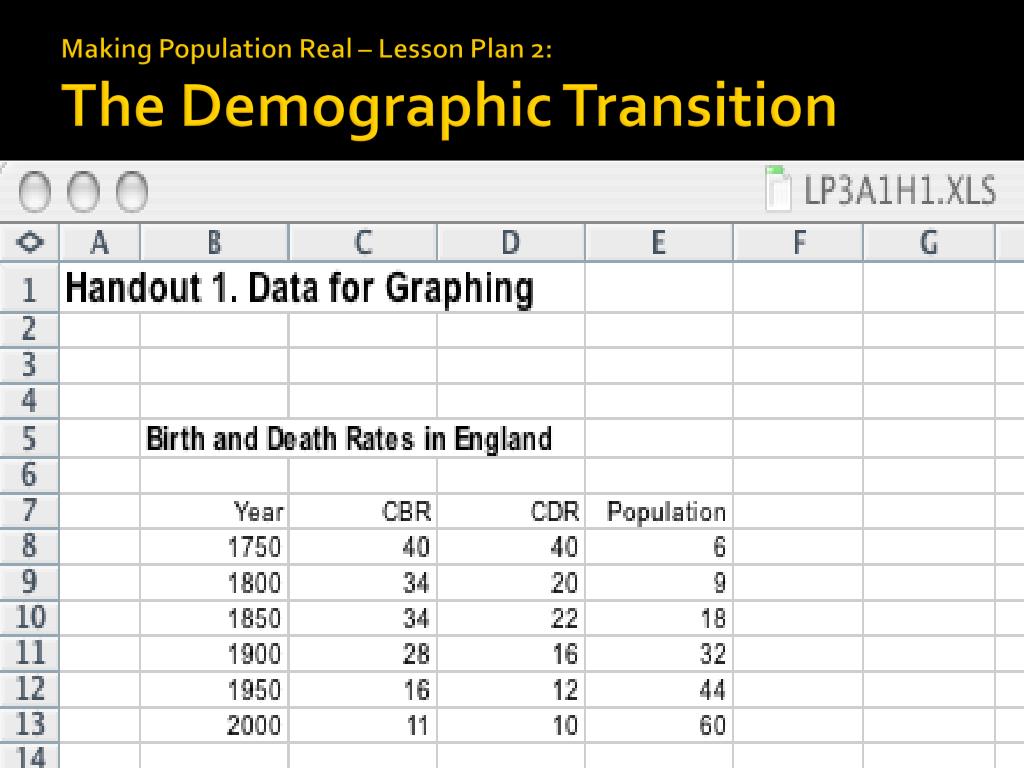Viewport: 1024px width, 768px height.
Task: Click the year cell '1750'
Action: coord(214,547)
